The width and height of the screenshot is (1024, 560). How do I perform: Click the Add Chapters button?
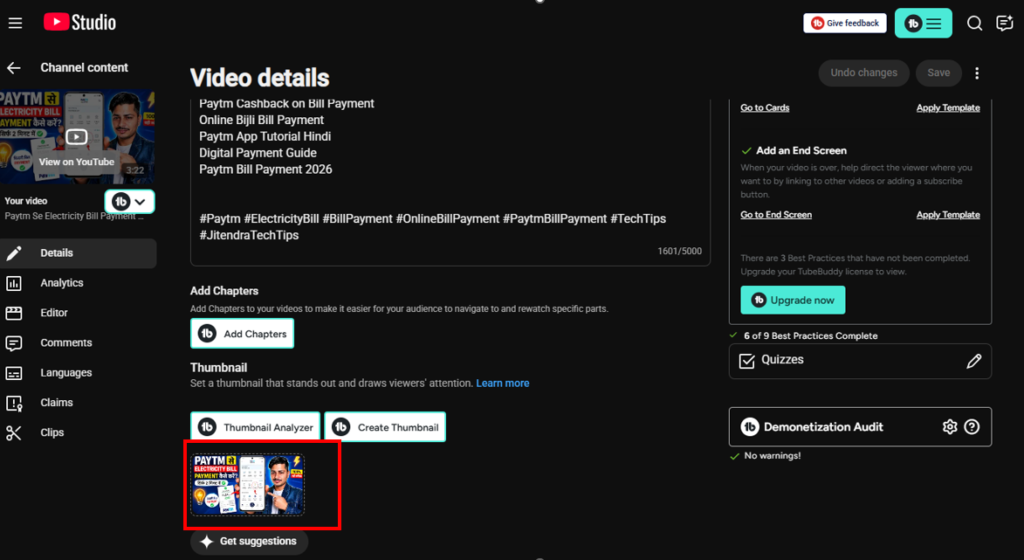(x=242, y=334)
